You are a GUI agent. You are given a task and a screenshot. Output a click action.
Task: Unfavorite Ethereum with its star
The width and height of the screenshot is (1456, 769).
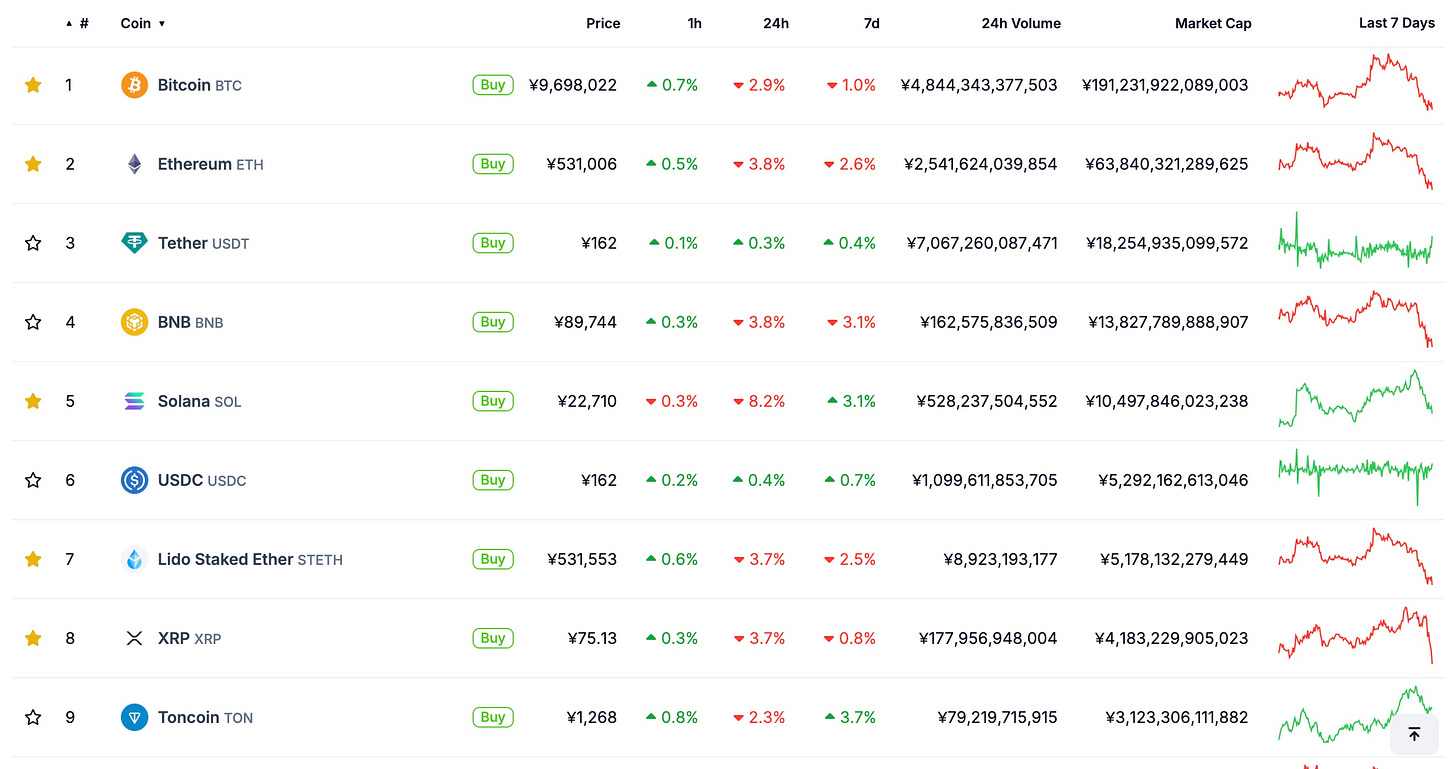[x=33, y=164]
